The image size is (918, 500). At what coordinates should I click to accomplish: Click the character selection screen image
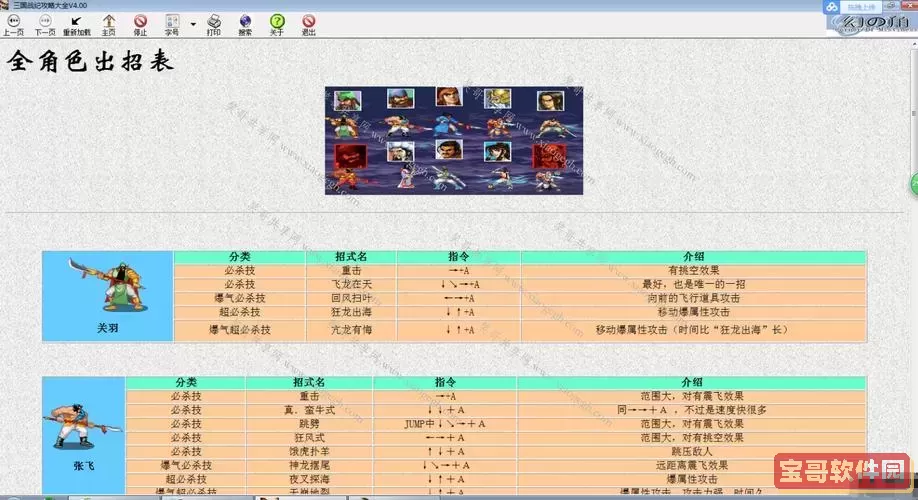pos(454,141)
